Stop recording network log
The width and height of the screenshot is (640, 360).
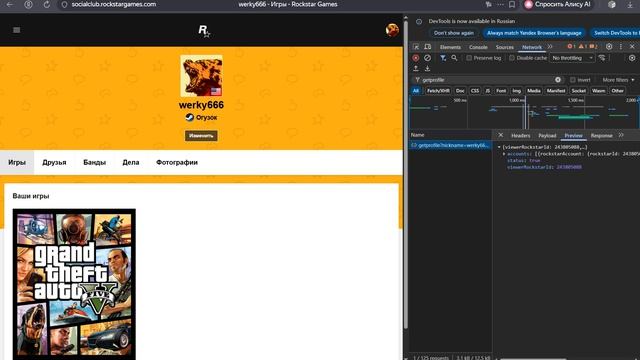point(416,58)
